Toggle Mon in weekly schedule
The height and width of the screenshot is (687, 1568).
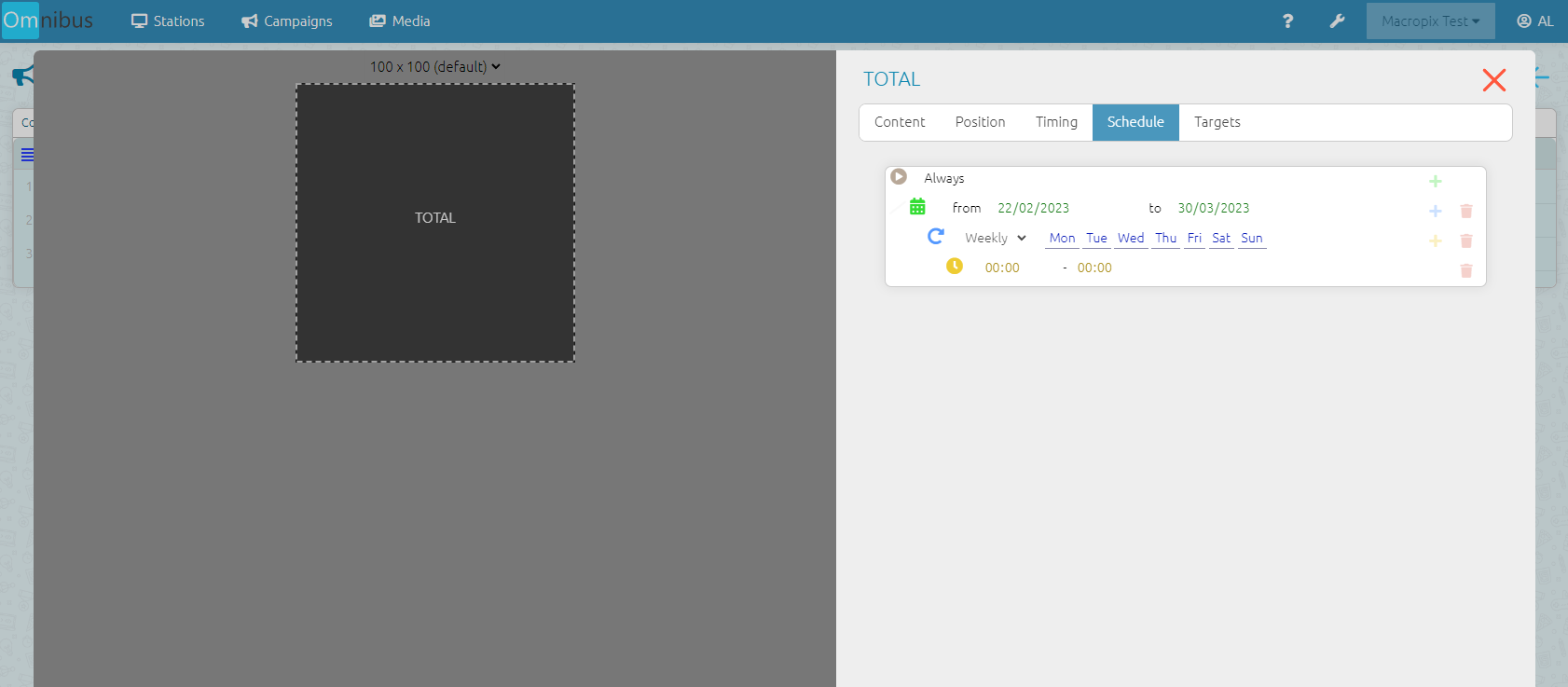[1062, 239]
